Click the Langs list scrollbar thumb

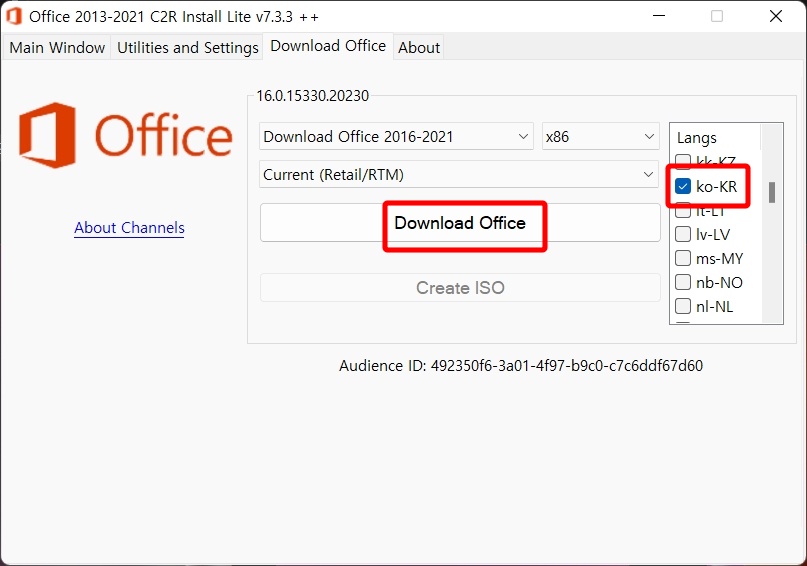click(x=771, y=192)
